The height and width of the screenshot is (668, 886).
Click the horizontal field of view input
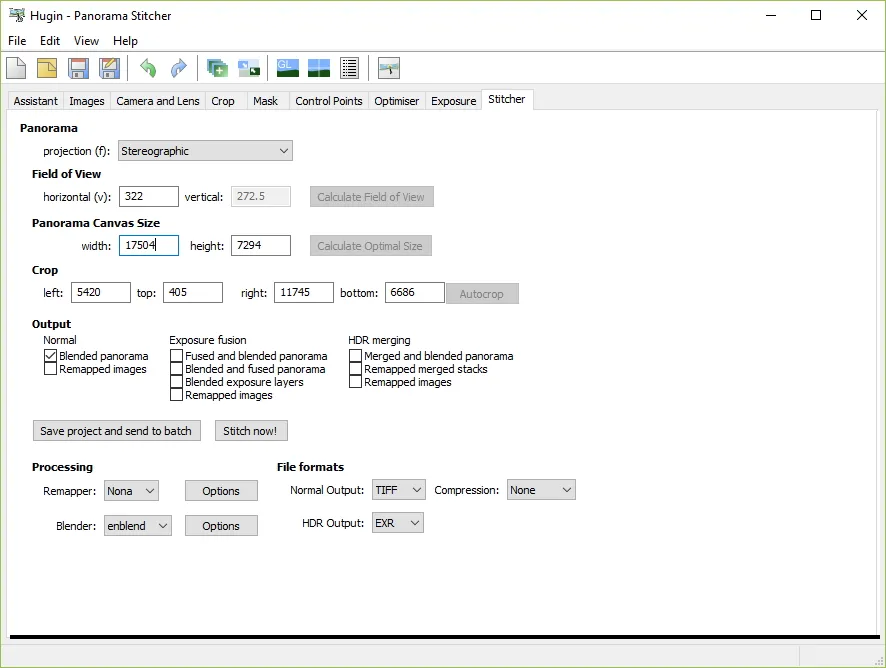point(149,197)
